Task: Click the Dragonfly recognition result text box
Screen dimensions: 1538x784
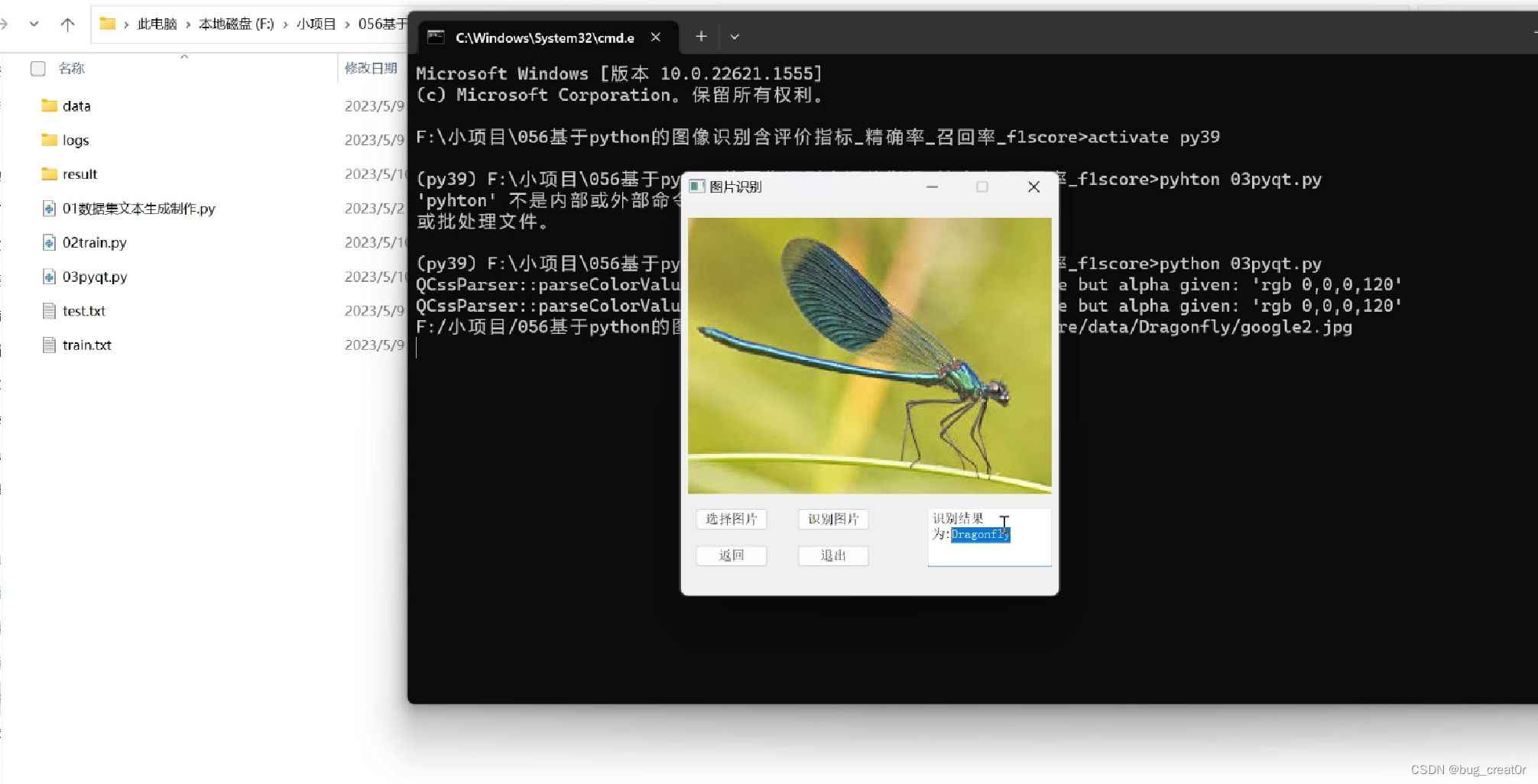Action: [988, 535]
